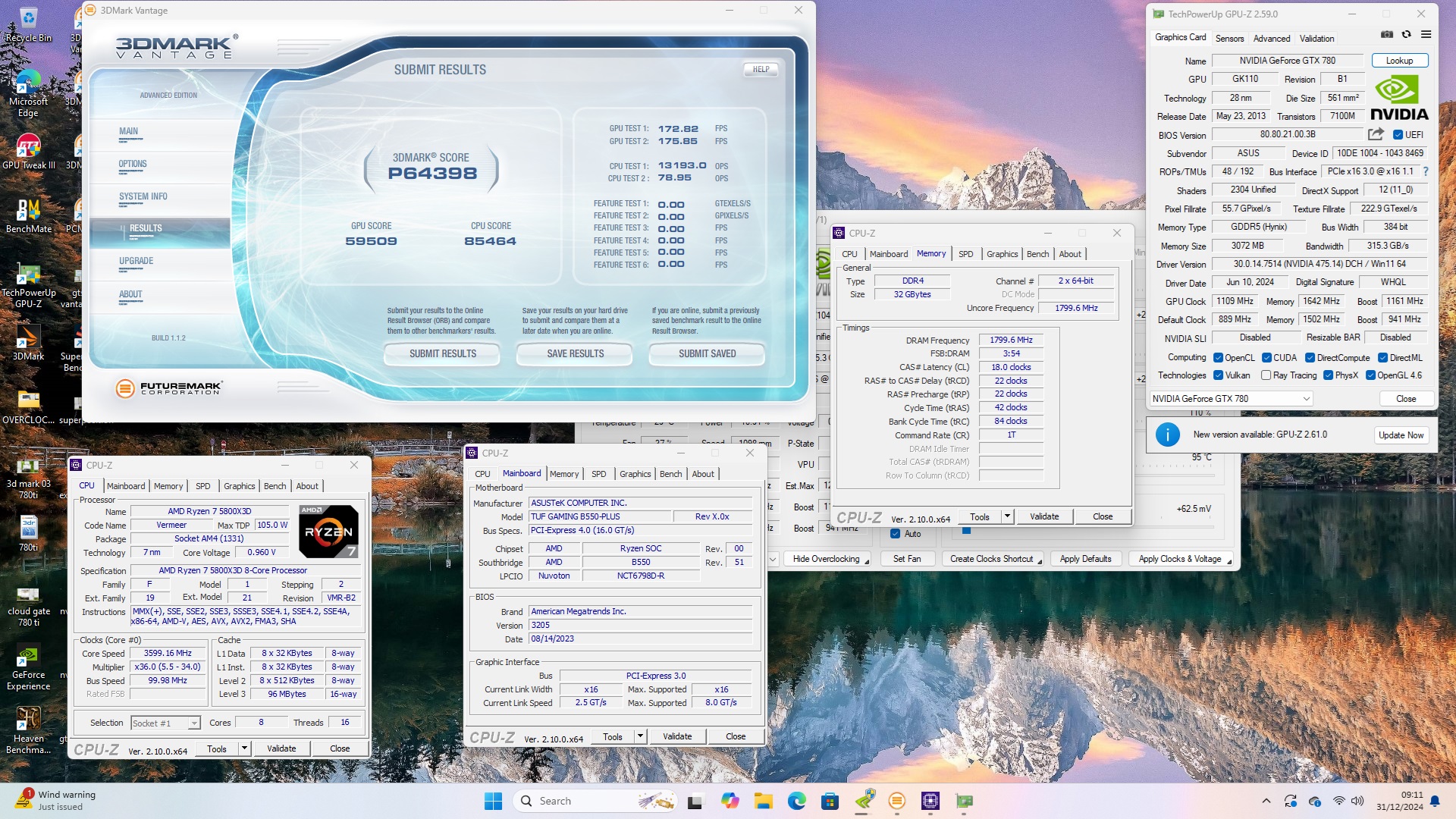
Task: Open the Recycle Bin desktop icon
Action: 29,24
